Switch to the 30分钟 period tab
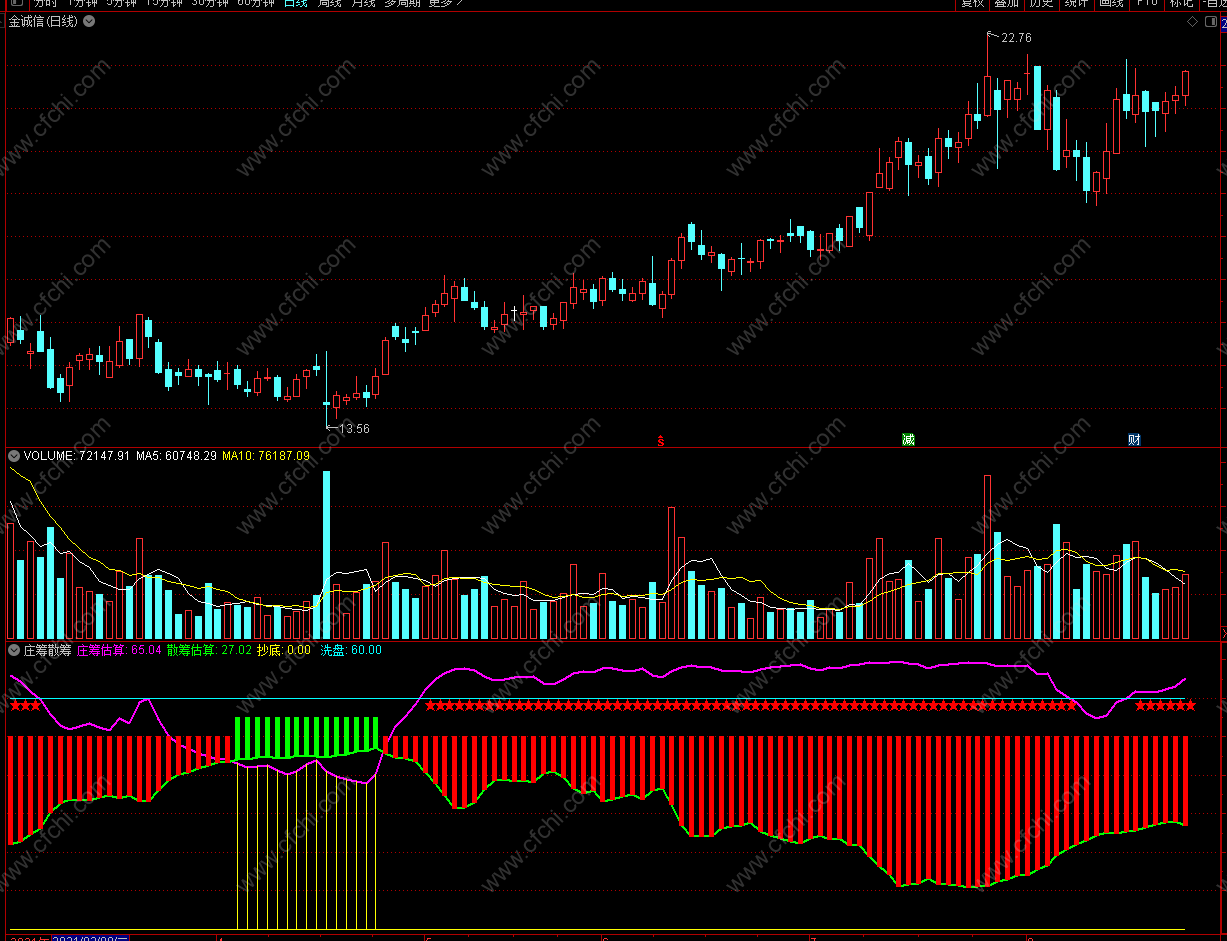Viewport: 1227px width, 941px height. 210,4
